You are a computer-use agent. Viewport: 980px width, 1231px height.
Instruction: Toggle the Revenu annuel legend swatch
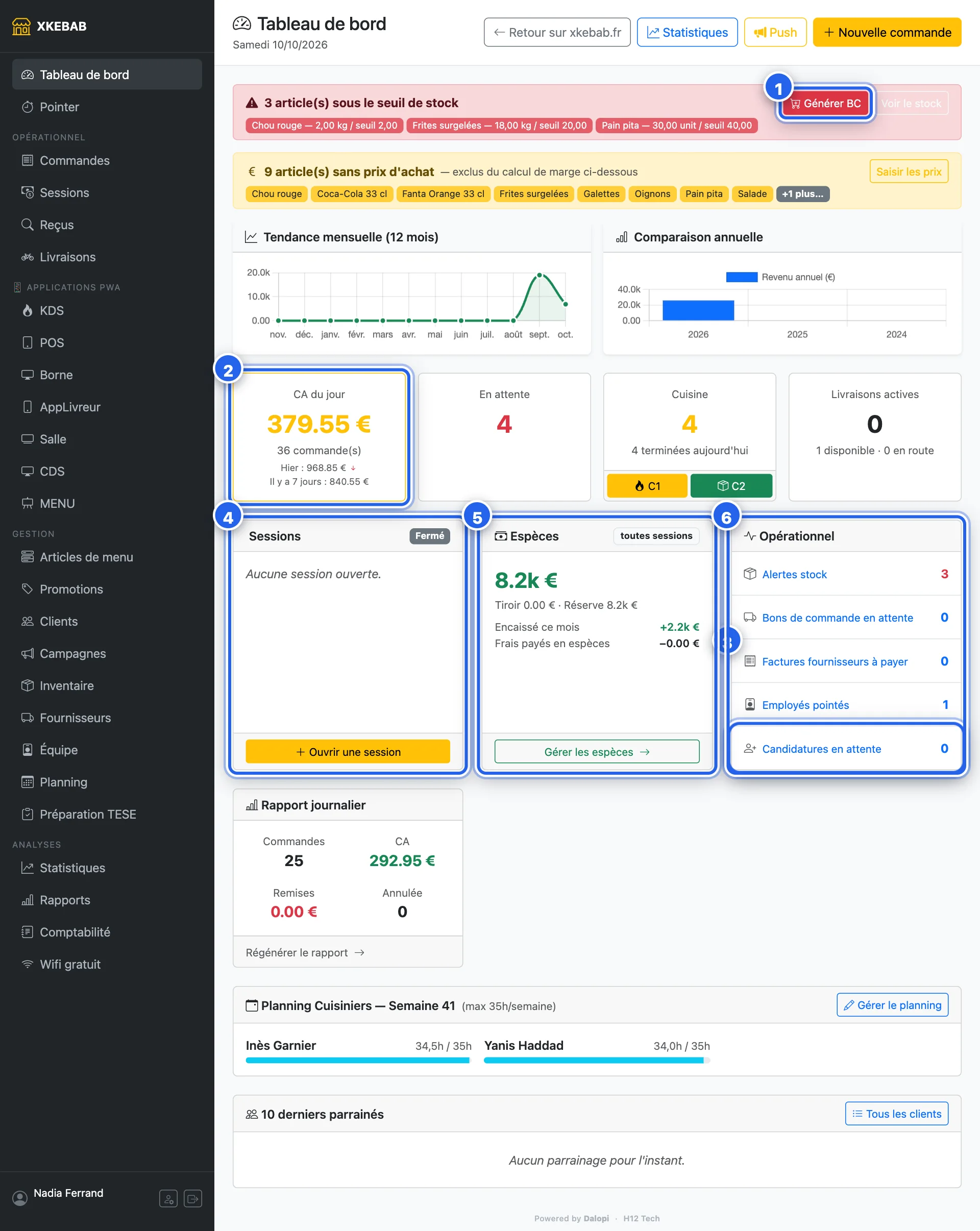741,277
